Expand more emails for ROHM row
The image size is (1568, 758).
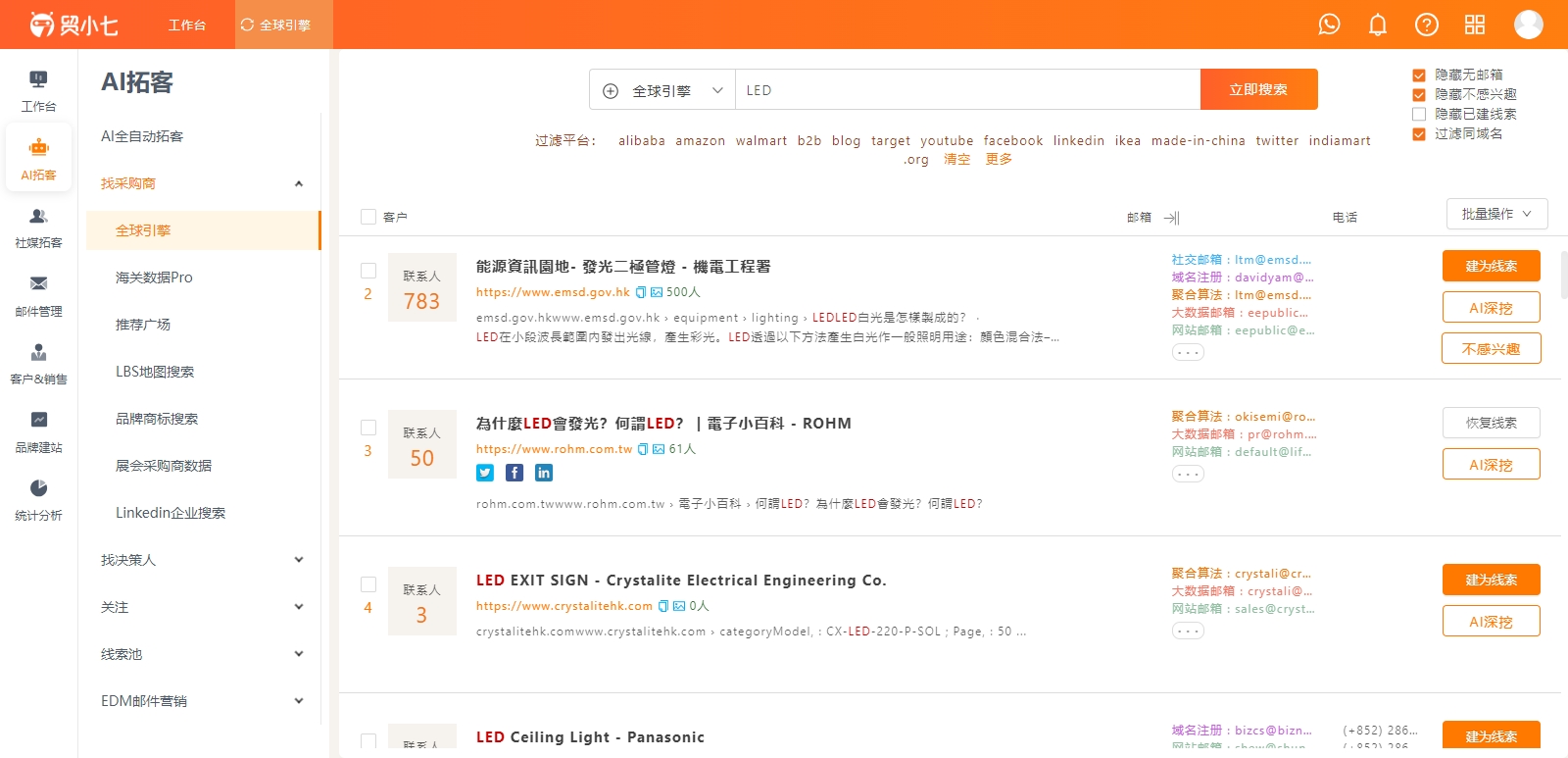click(1188, 474)
